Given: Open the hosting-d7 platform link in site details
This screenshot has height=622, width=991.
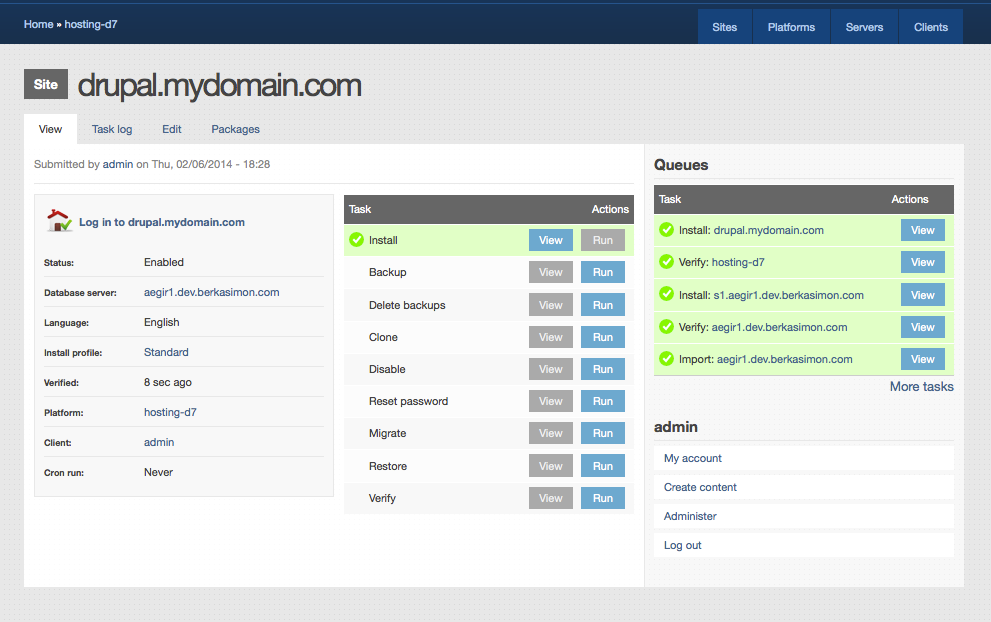Looking at the screenshot, I should [170, 412].
